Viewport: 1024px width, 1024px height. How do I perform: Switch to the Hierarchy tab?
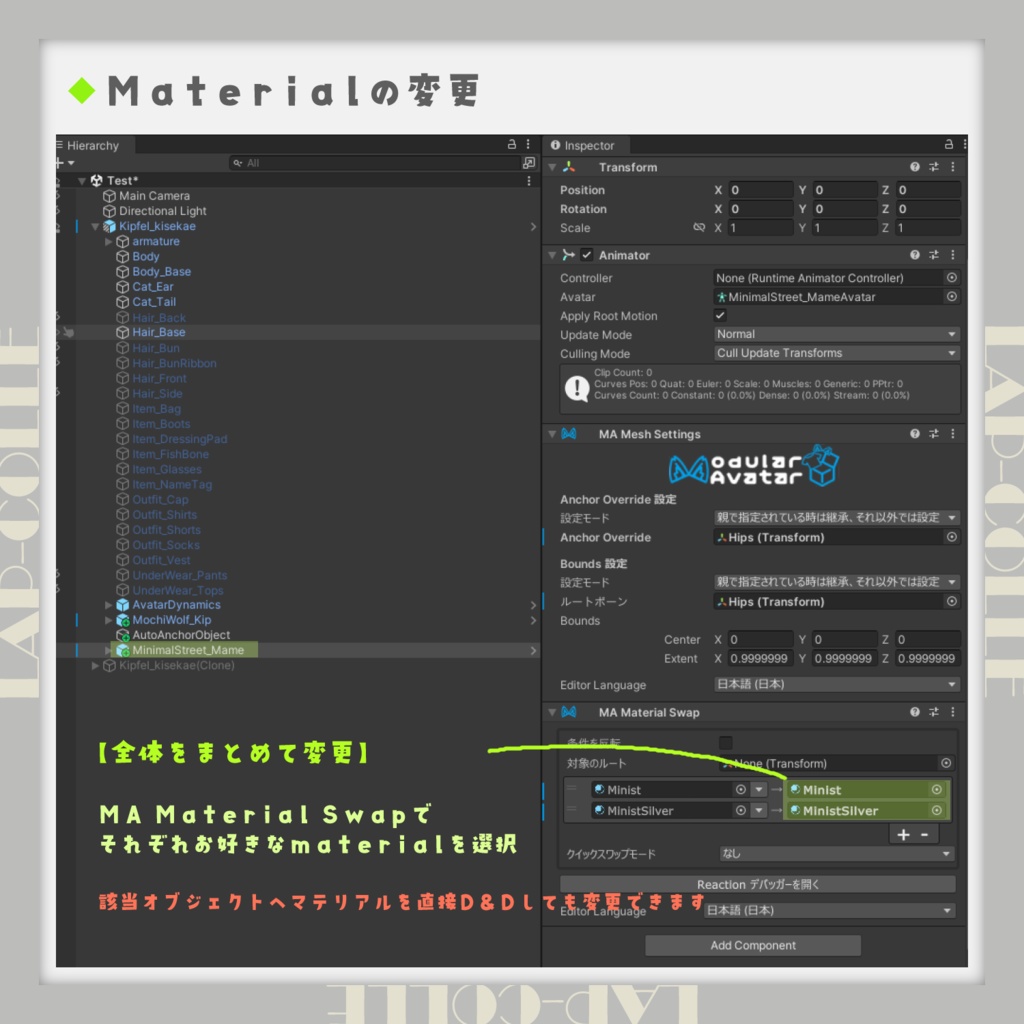(92, 145)
